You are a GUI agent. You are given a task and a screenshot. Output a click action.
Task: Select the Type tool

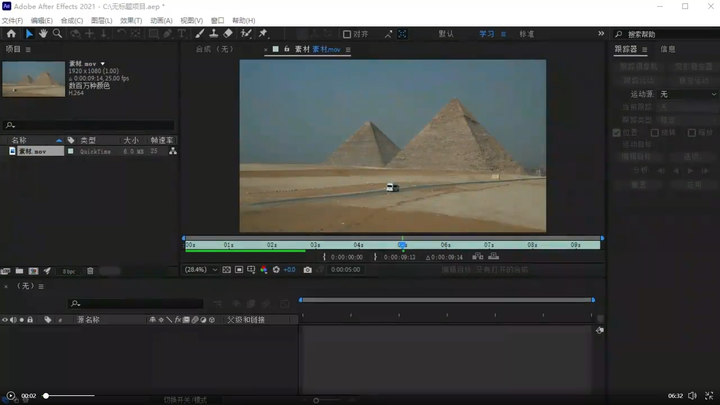[x=182, y=34]
